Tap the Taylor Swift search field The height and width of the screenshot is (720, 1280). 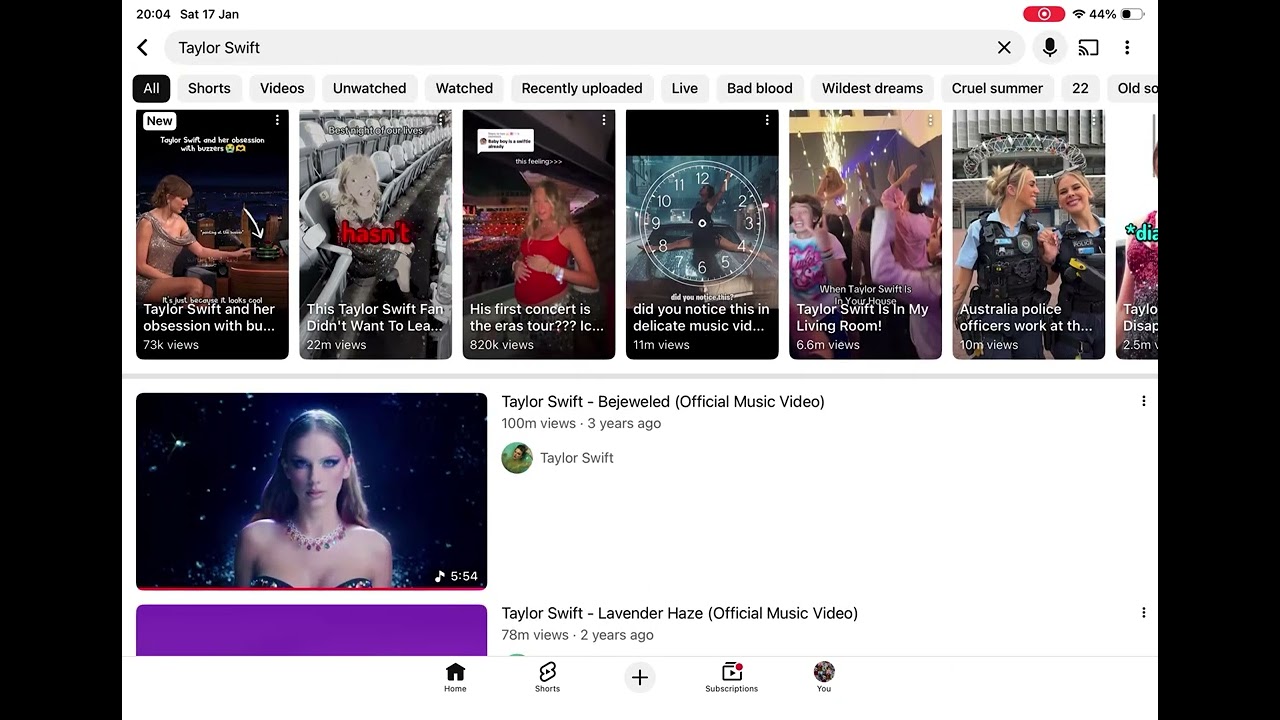tap(594, 47)
